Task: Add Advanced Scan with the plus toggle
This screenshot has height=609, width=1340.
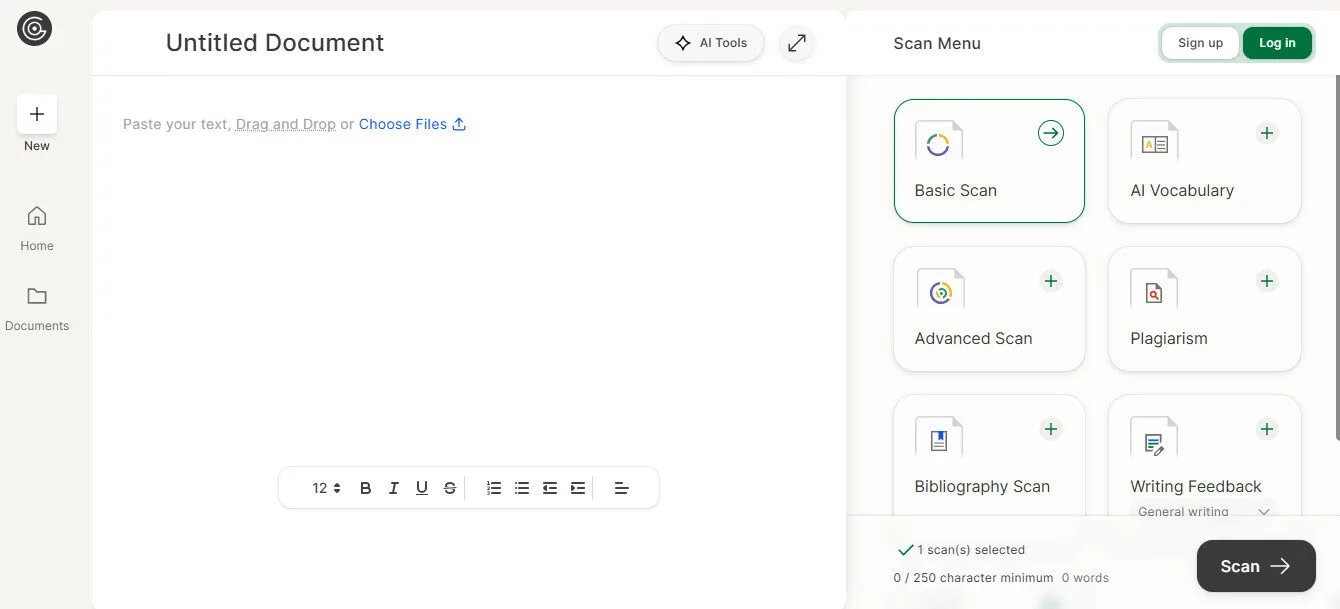Action: tap(1050, 281)
